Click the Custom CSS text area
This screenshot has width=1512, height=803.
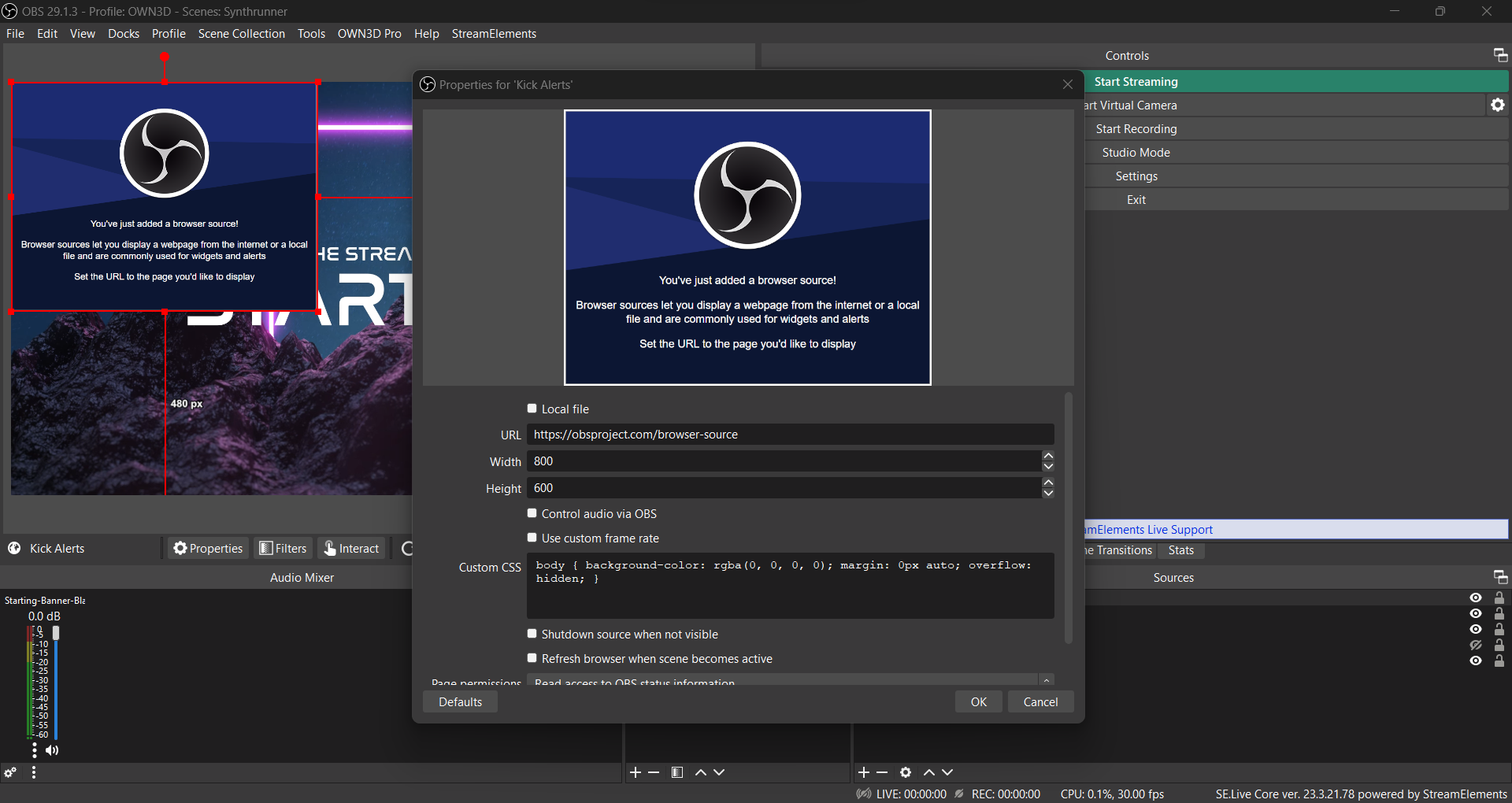click(791, 585)
